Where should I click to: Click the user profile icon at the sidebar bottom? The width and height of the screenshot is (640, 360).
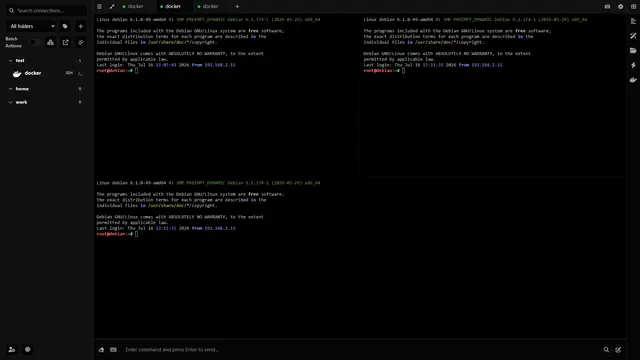[12, 349]
